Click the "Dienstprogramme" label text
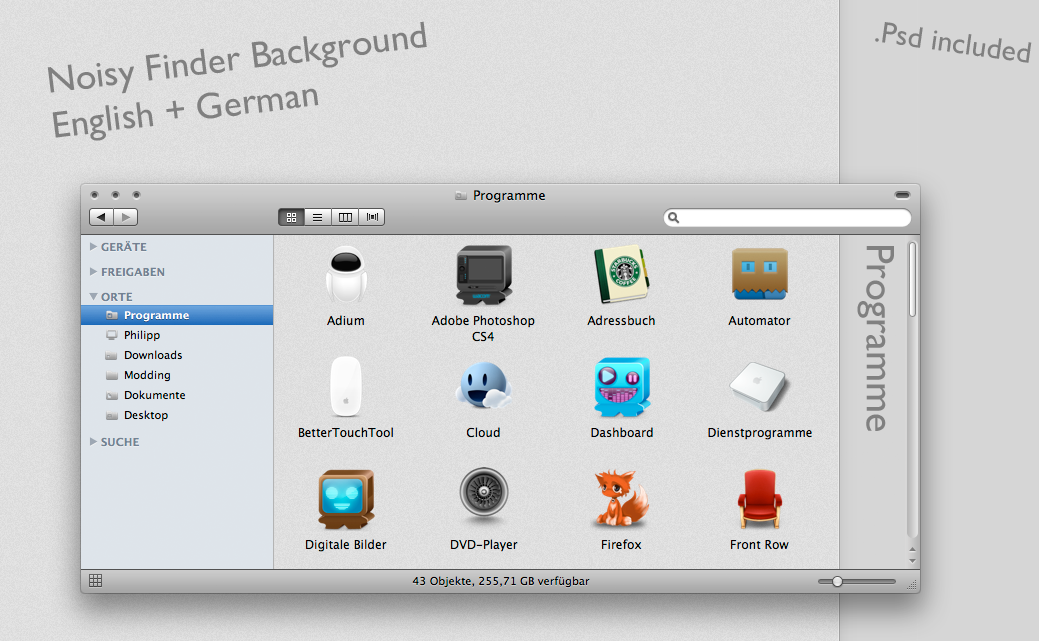This screenshot has height=641, width=1039. click(759, 432)
